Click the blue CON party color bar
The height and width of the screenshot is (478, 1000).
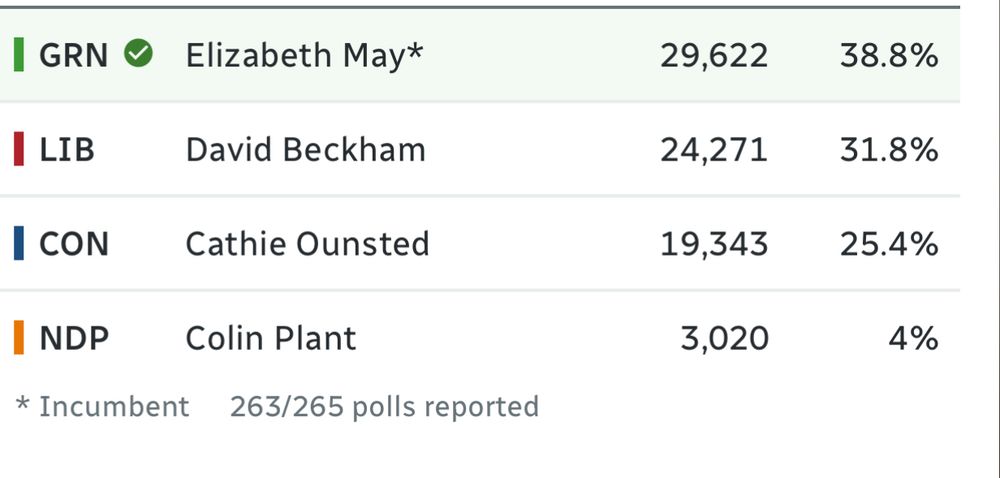click(x=19, y=243)
